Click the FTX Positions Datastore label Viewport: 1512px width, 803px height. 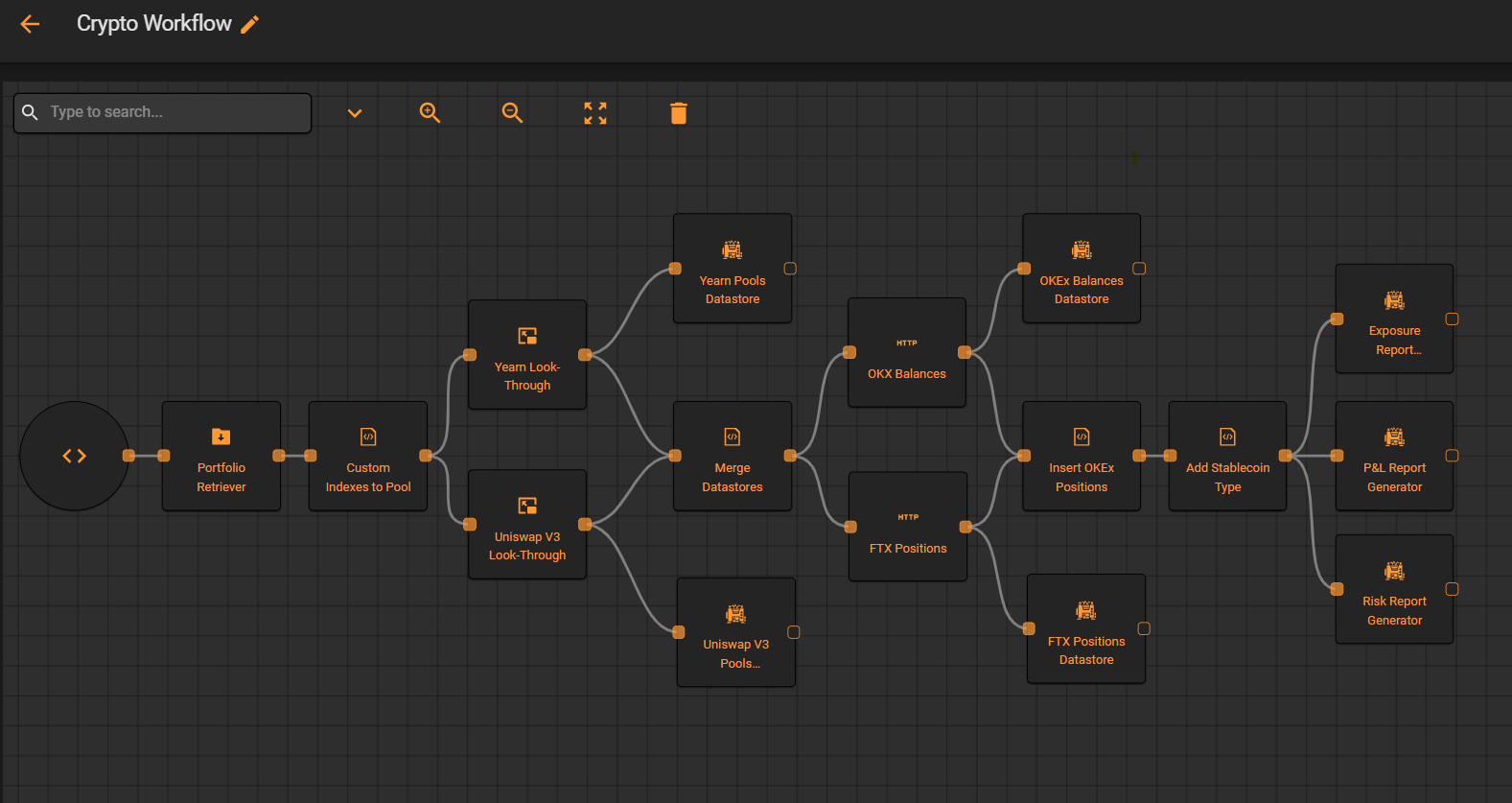[x=1086, y=650]
